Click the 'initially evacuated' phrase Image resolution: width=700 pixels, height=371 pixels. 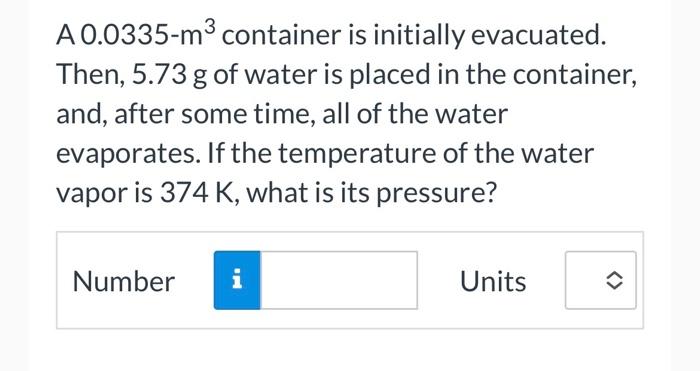487,35
